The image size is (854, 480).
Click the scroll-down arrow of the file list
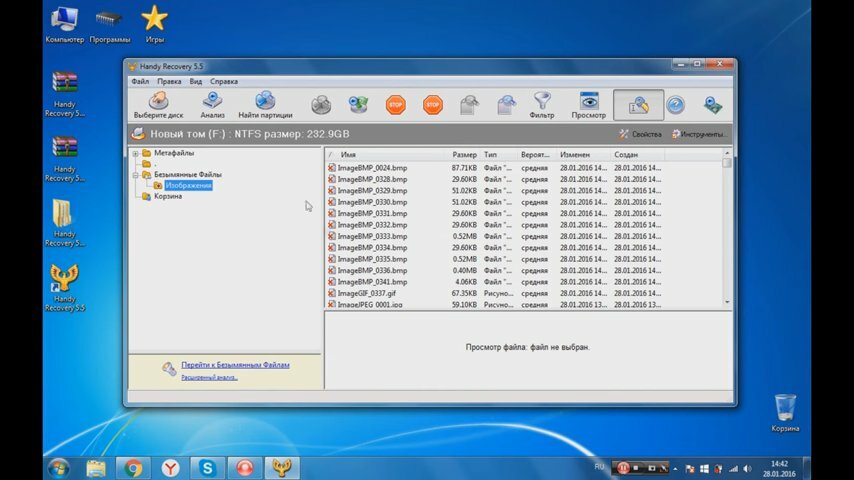click(x=727, y=302)
